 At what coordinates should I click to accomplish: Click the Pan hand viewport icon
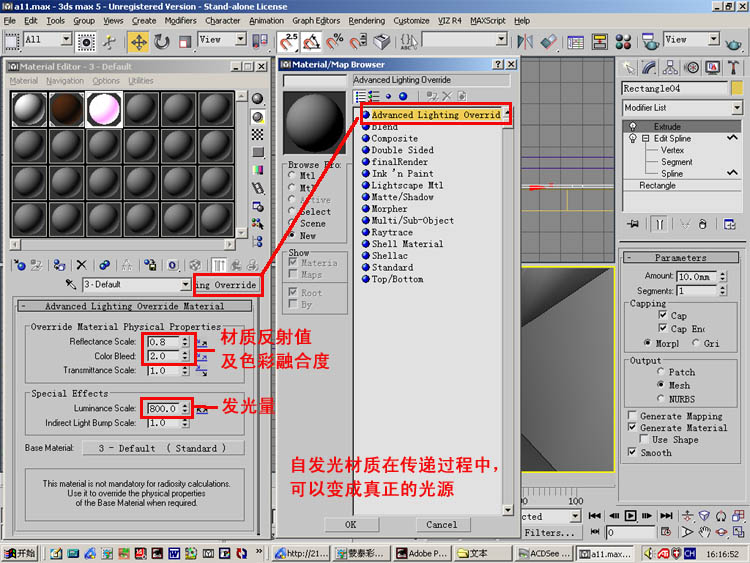pos(704,532)
